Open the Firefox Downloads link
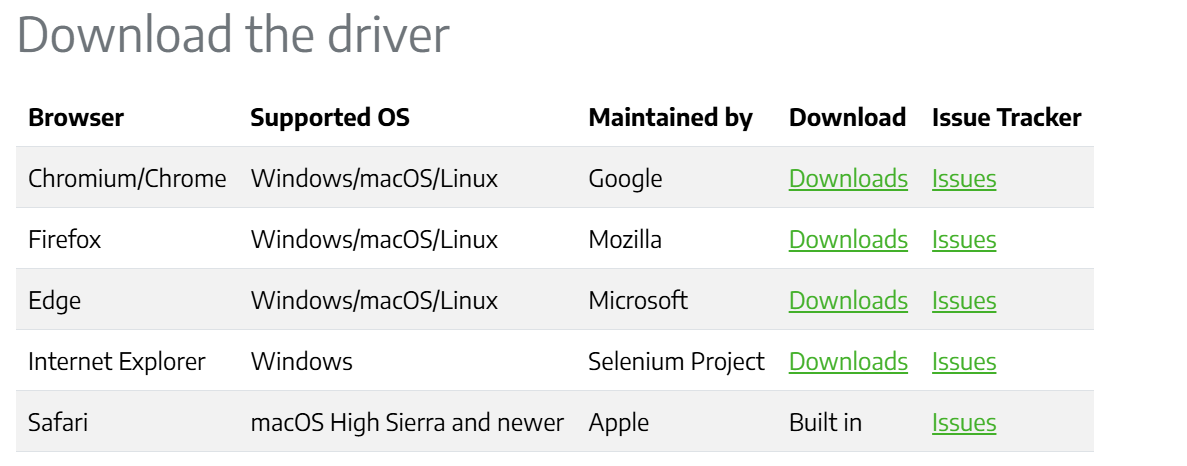 [x=848, y=240]
